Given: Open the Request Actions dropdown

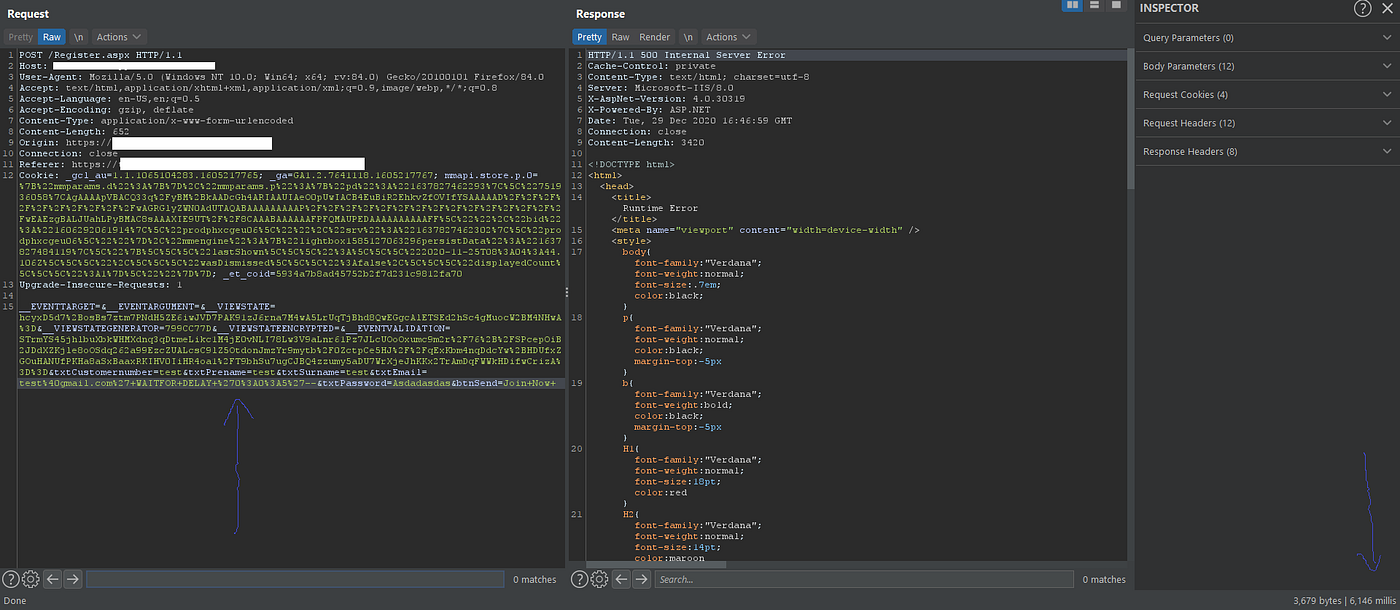Looking at the screenshot, I should point(118,37).
